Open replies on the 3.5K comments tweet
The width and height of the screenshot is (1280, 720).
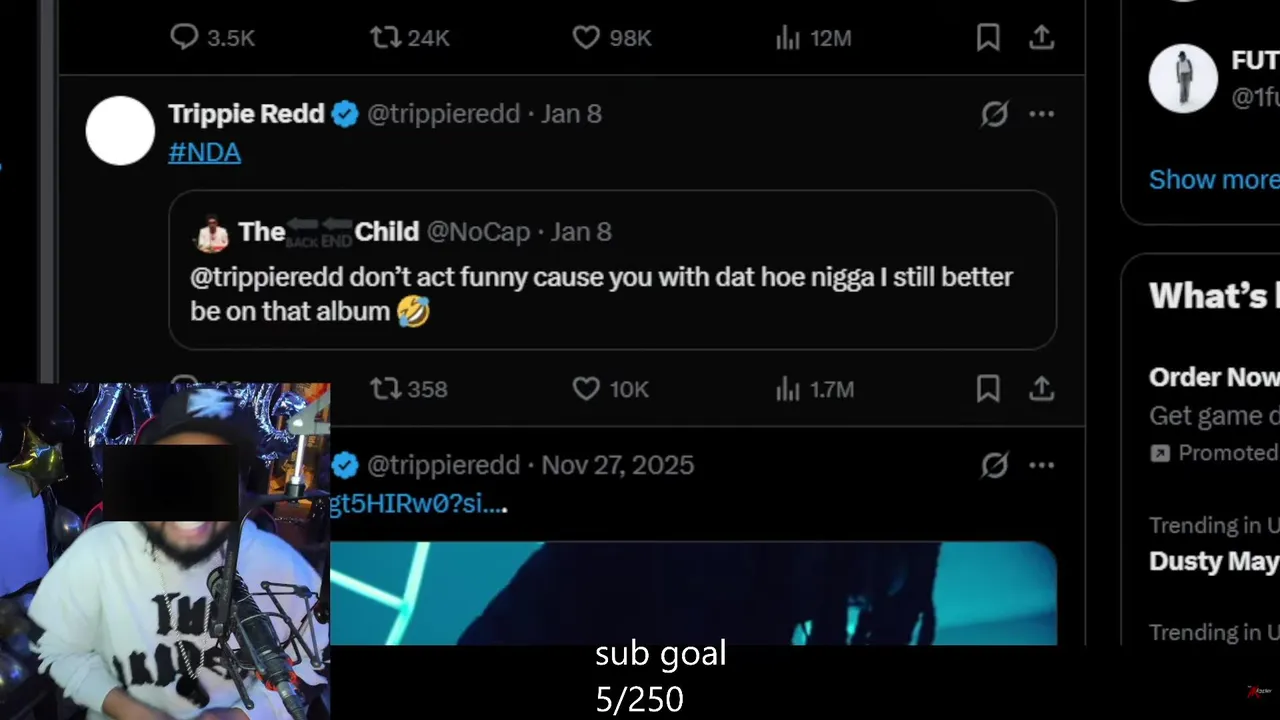[x=212, y=38]
